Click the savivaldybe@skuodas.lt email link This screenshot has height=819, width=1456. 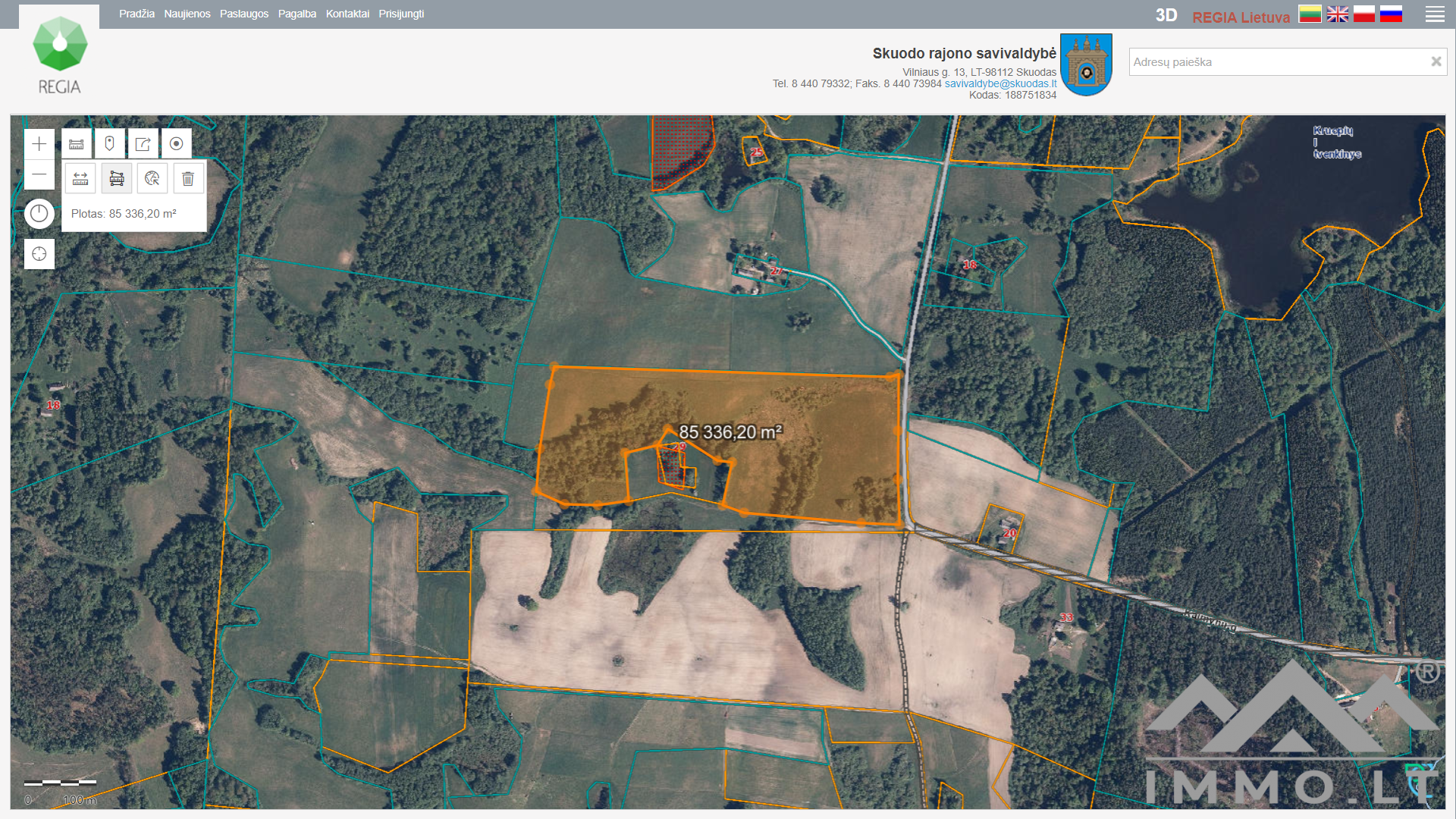click(x=1000, y=83)
